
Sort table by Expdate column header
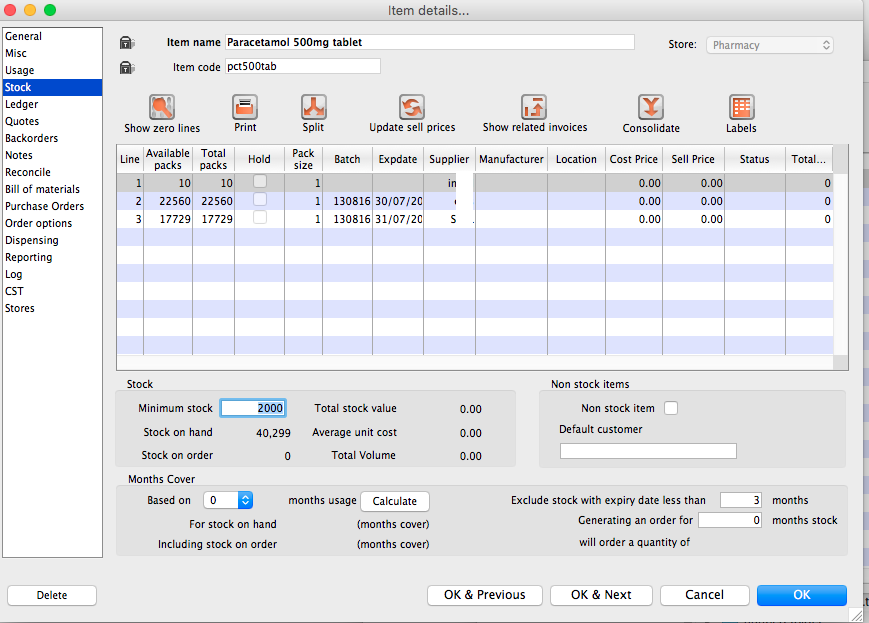click(398, 159)
